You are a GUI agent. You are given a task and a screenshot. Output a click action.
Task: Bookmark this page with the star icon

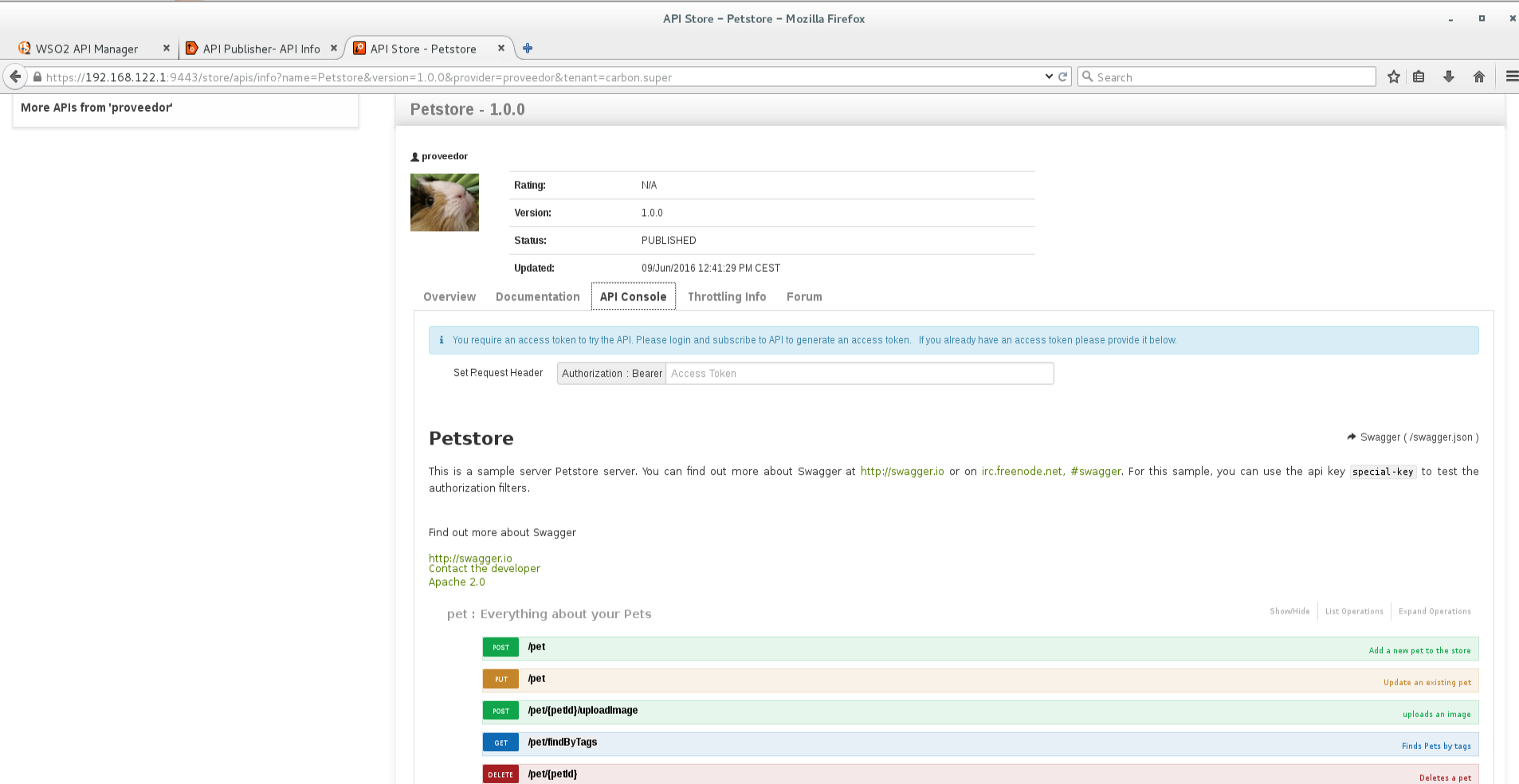pos(1393,76)
